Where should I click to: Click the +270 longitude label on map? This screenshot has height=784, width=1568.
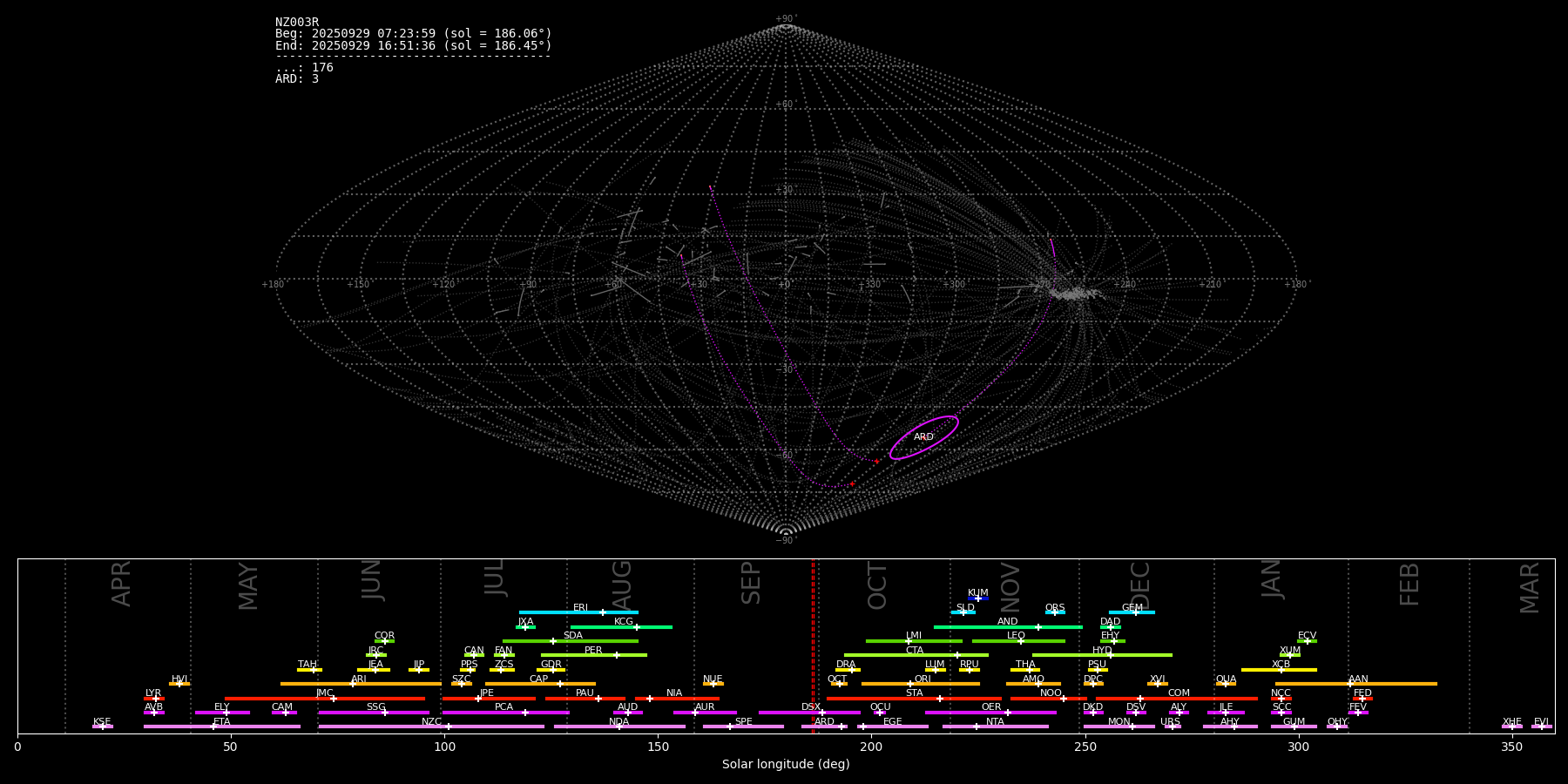[x=1040, y=284]
